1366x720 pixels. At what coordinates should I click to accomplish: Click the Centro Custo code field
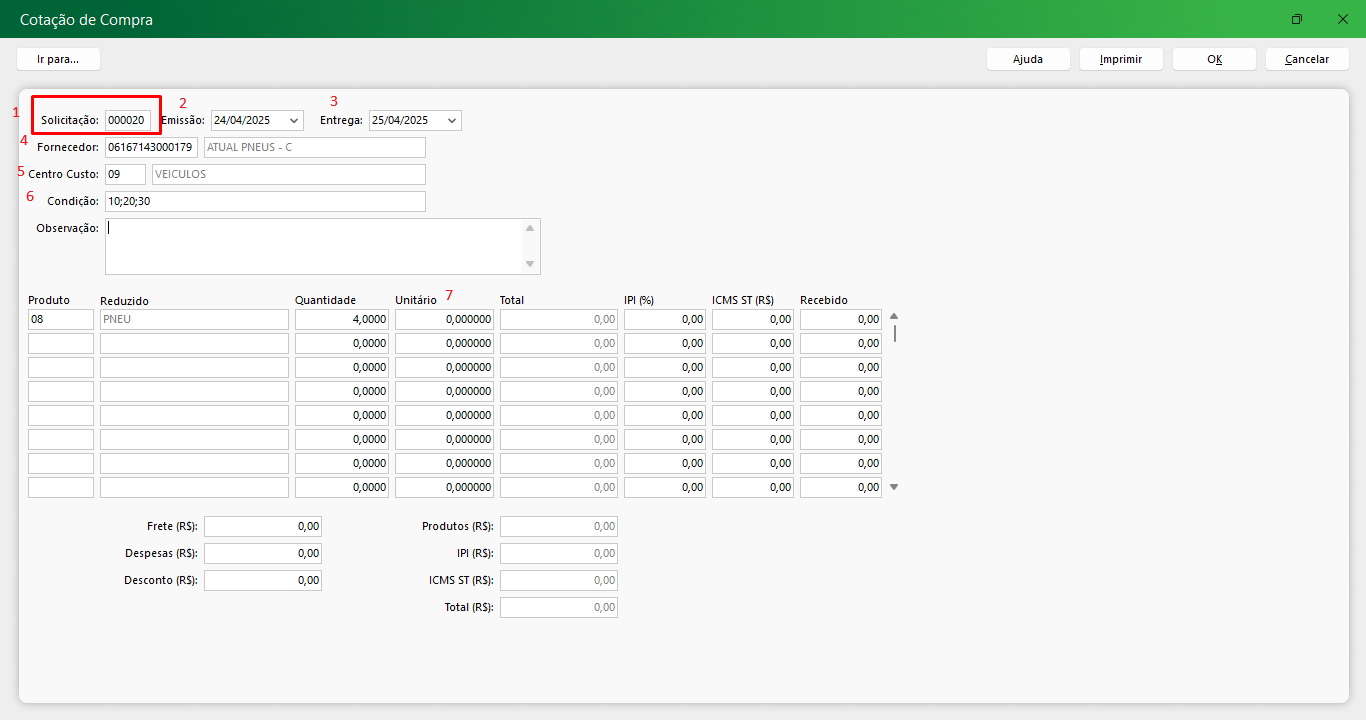[124, 174]
